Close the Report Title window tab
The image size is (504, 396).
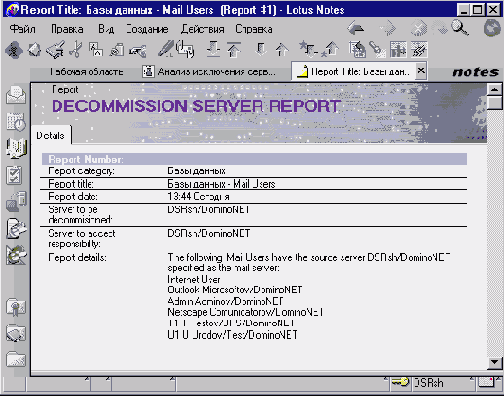coord(421,71)
